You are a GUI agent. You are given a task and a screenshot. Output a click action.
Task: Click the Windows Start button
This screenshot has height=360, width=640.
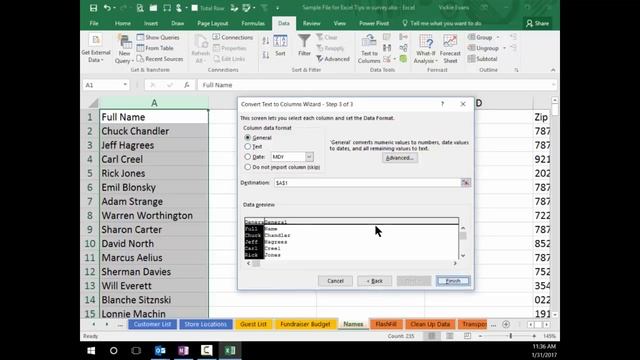pyautogui.click(x=91, y=350)
